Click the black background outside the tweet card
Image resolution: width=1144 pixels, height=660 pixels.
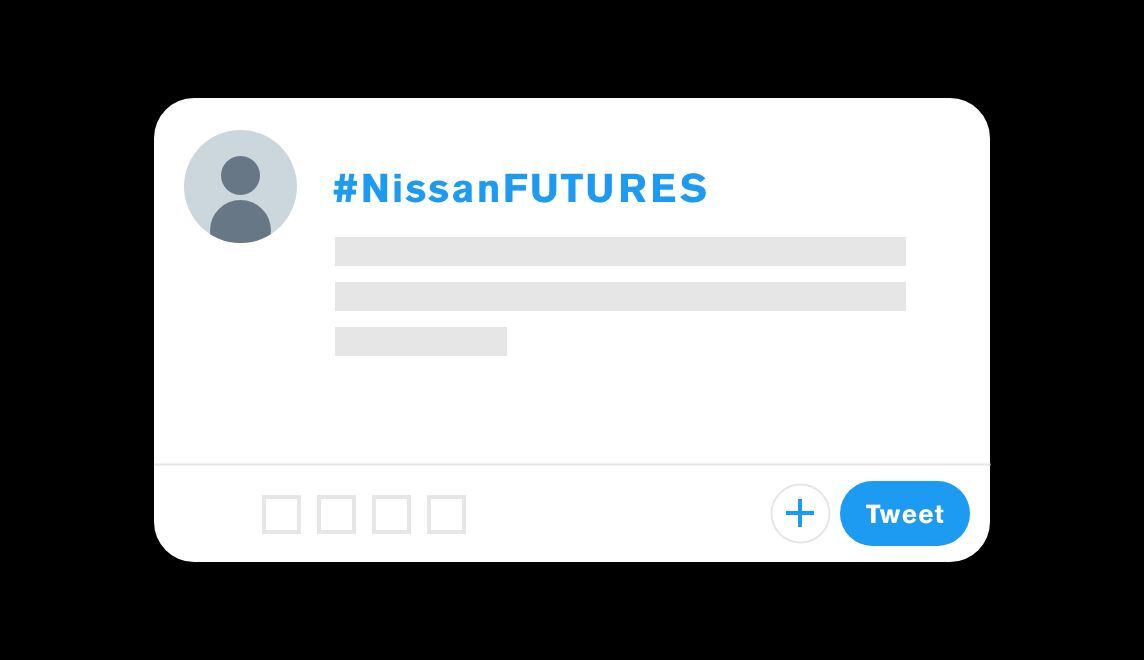[x=70, y=330]
